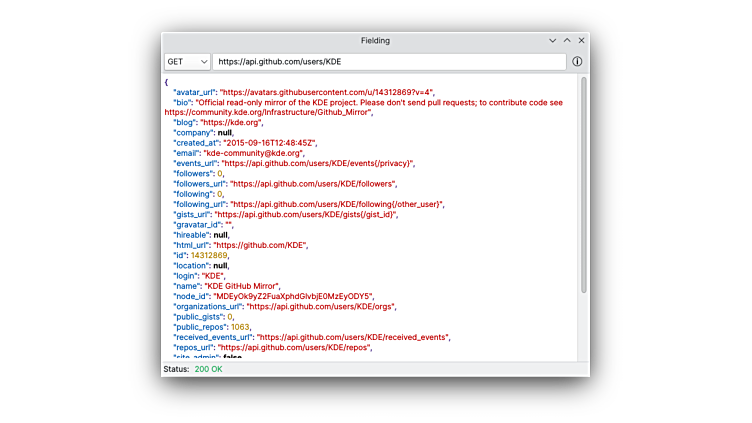Image resolution: width=752 pixels, height=423 pixels.
Task: Minimize the Fielding window
Action: (x=553, y=41)
